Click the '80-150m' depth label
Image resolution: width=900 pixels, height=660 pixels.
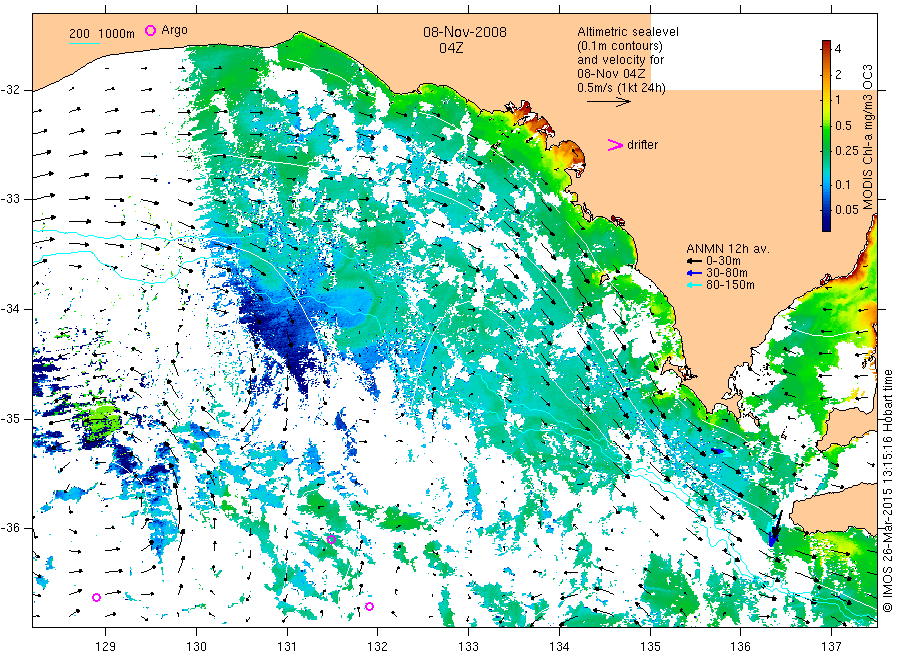tap(730, 285)
